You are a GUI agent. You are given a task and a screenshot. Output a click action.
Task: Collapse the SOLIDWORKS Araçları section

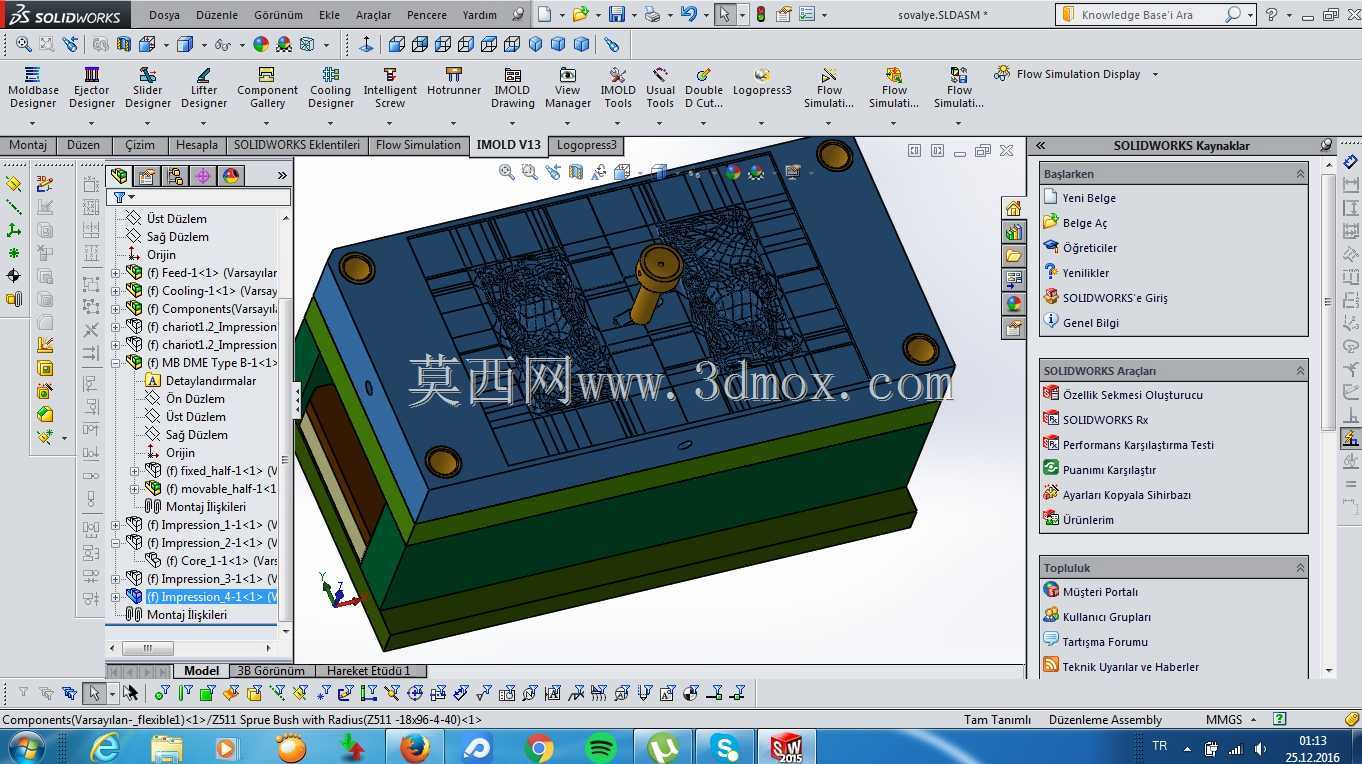click(x=1300, y=371)
